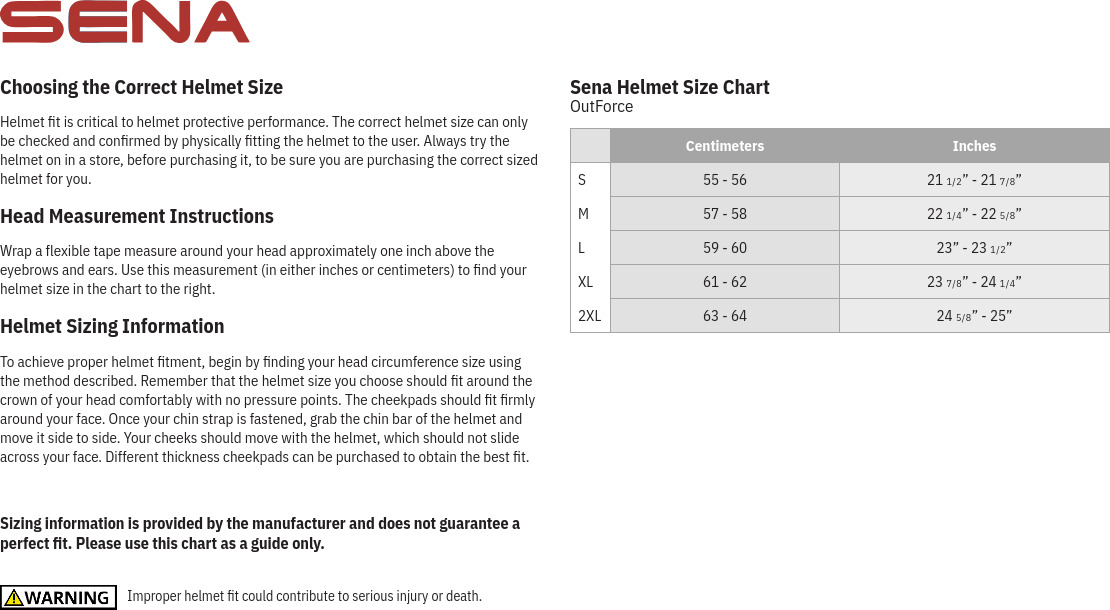The image size is (1110, 610).
Task: Click the 23 7/8" - 24 1/4" inches cell
Action: [974, 282]
